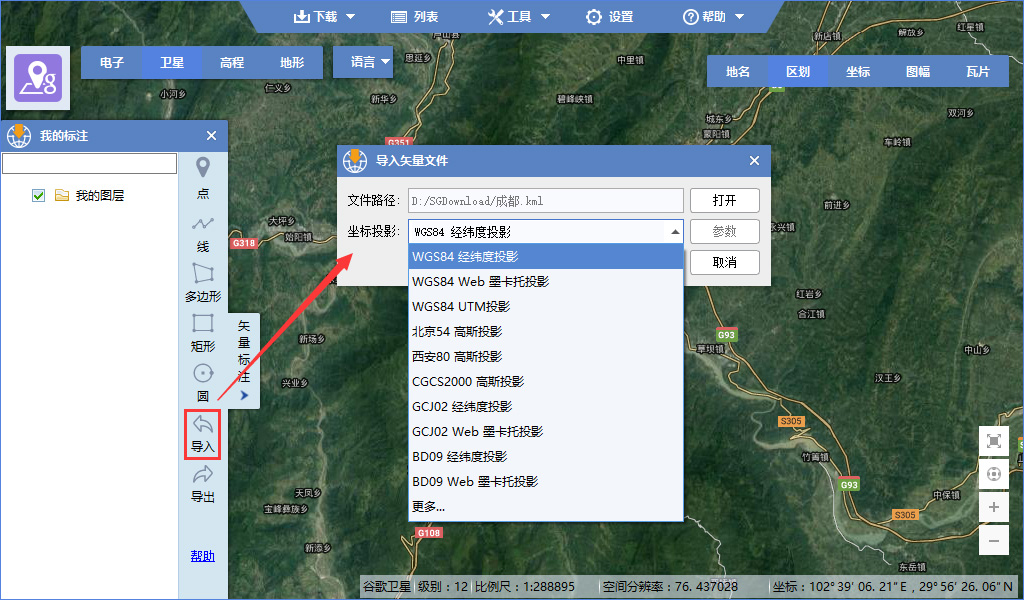Click the 比例尺 1:288895 status text
The image size is (1024, 600).
point(525,586)
